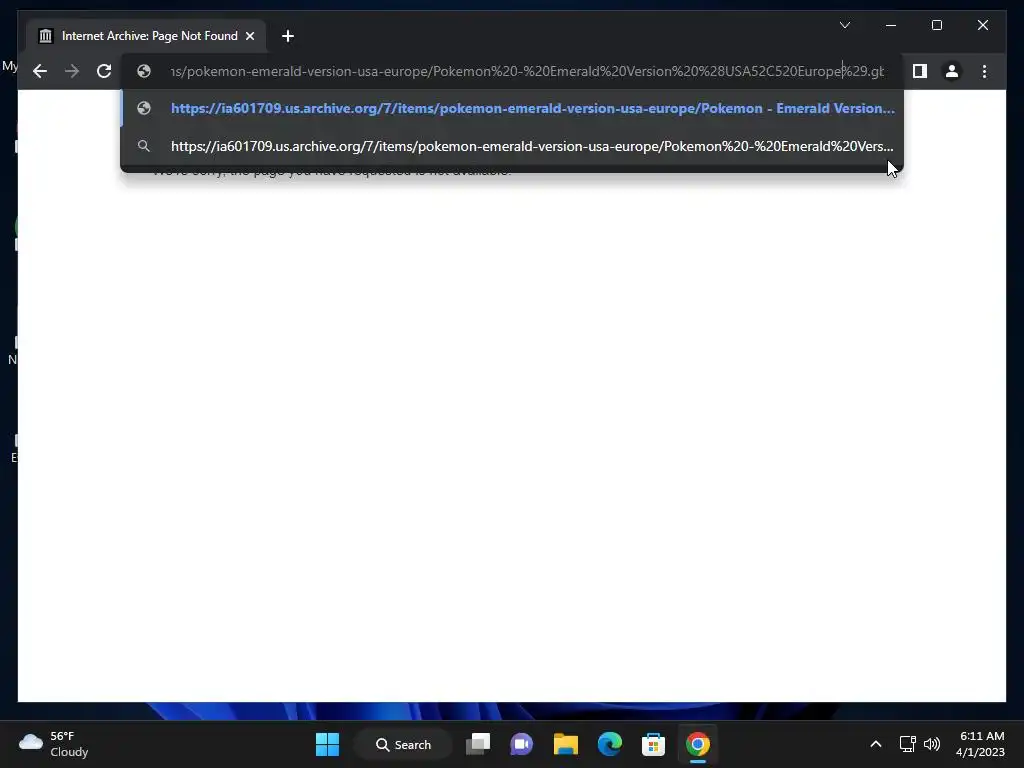Screen dimensions: 1024x768
Task: Open the Windows Start menu
Action: [x=327, y=744]
